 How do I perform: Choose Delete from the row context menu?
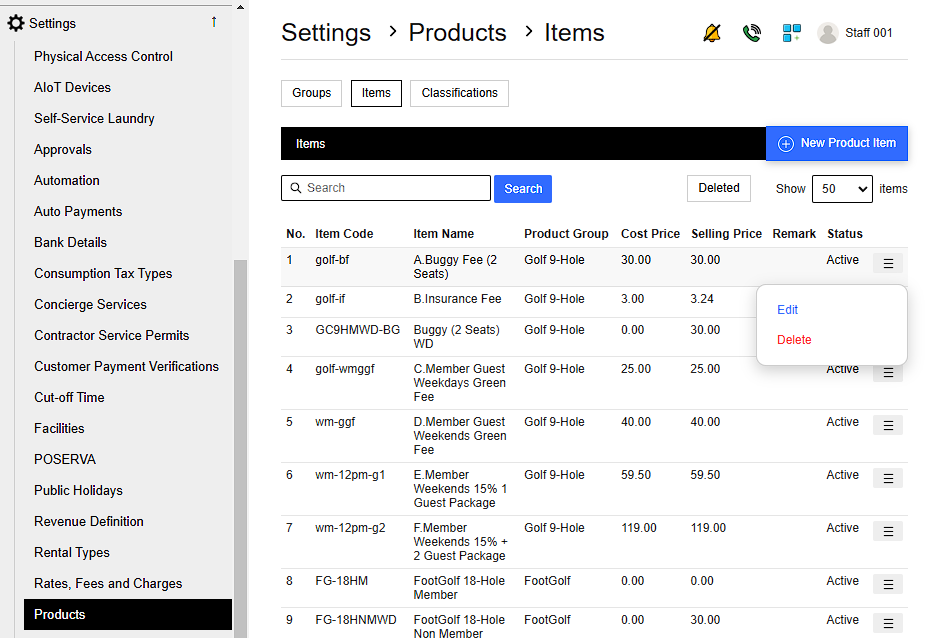tap(794, 340)
